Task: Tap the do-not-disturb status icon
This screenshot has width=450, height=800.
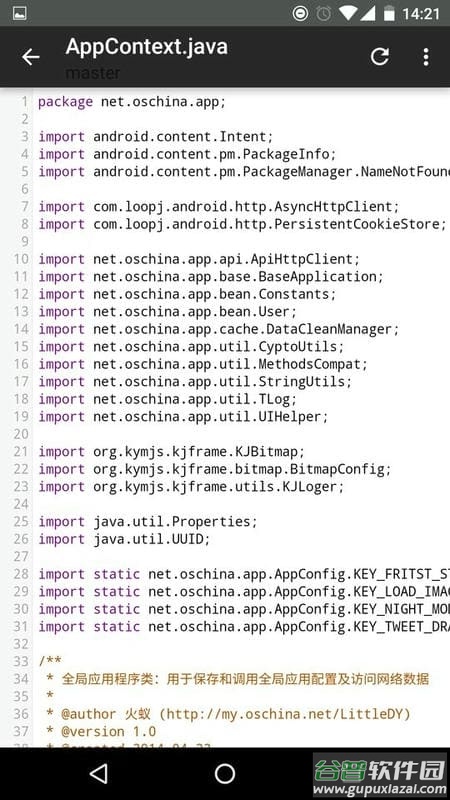Action: (x=301, y=13)
